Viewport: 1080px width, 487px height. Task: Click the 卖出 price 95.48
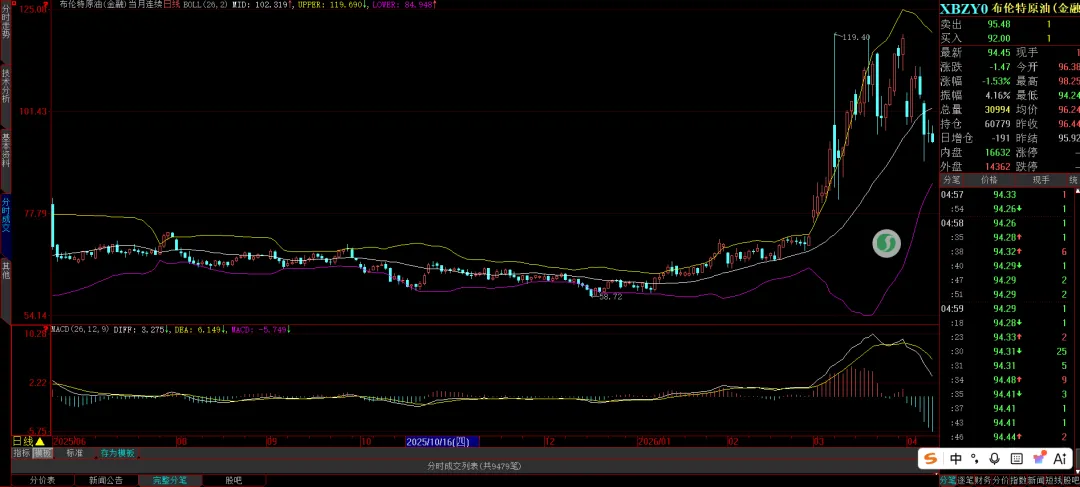click(x=999, y=24)
